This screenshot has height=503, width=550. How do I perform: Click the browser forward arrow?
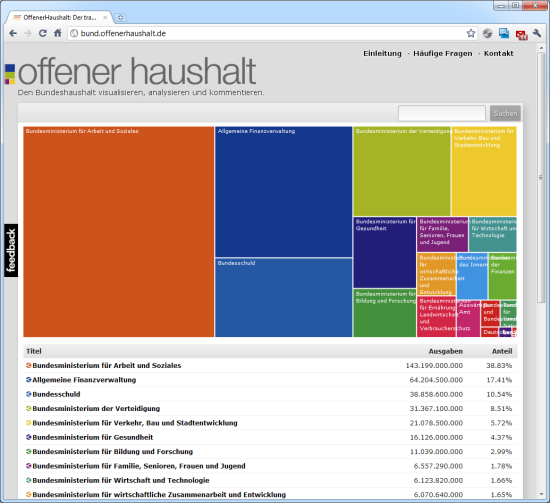pyautogui.click(x=28, y=33)
